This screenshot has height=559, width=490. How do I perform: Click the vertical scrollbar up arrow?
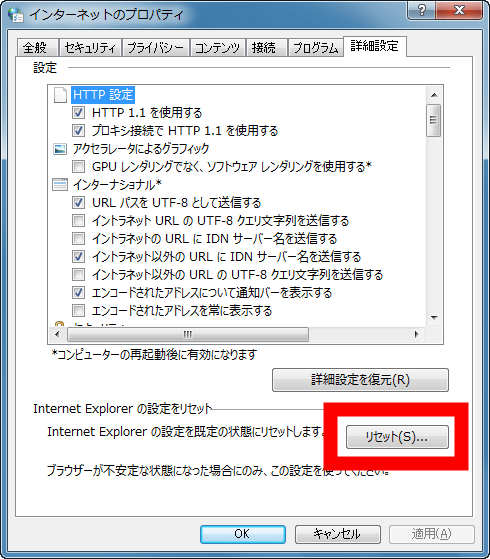point(434,95)
